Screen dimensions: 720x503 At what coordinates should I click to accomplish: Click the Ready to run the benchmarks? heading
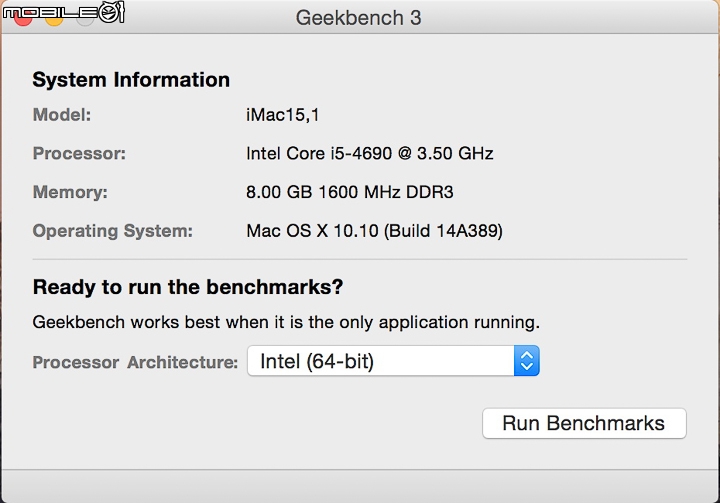click(188, 287)
